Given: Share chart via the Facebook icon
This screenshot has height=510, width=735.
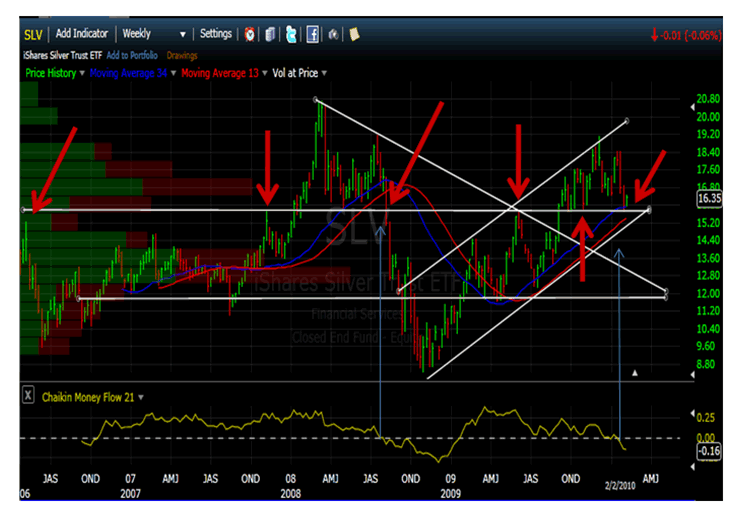Looking at the screenshot, I should click(312, 34).
